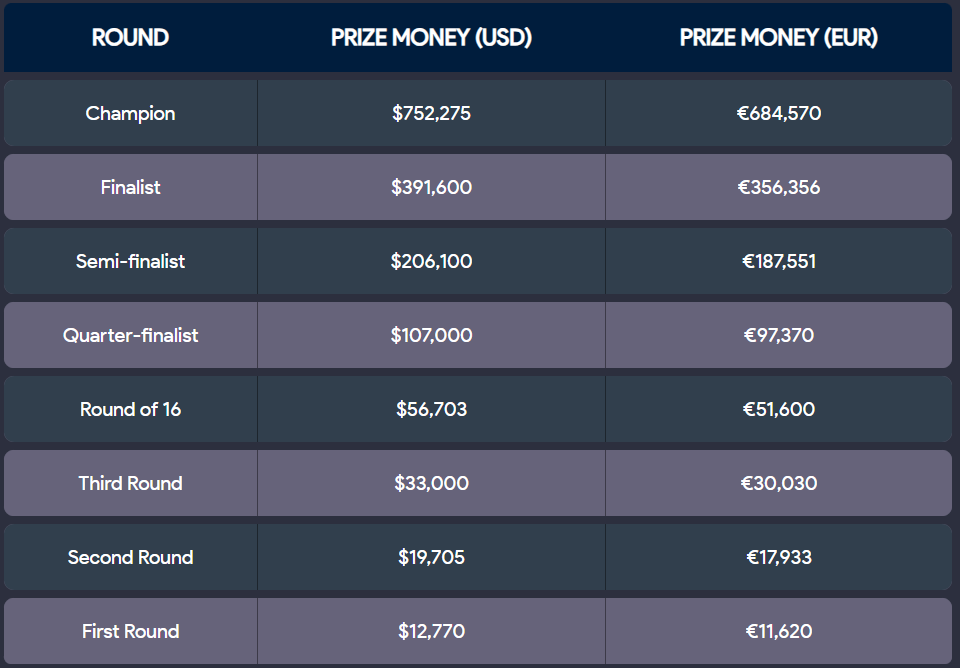Click the PRIZE MONEY (EUR) header
This screenshot has height=668, width=960.
point(779,38)
